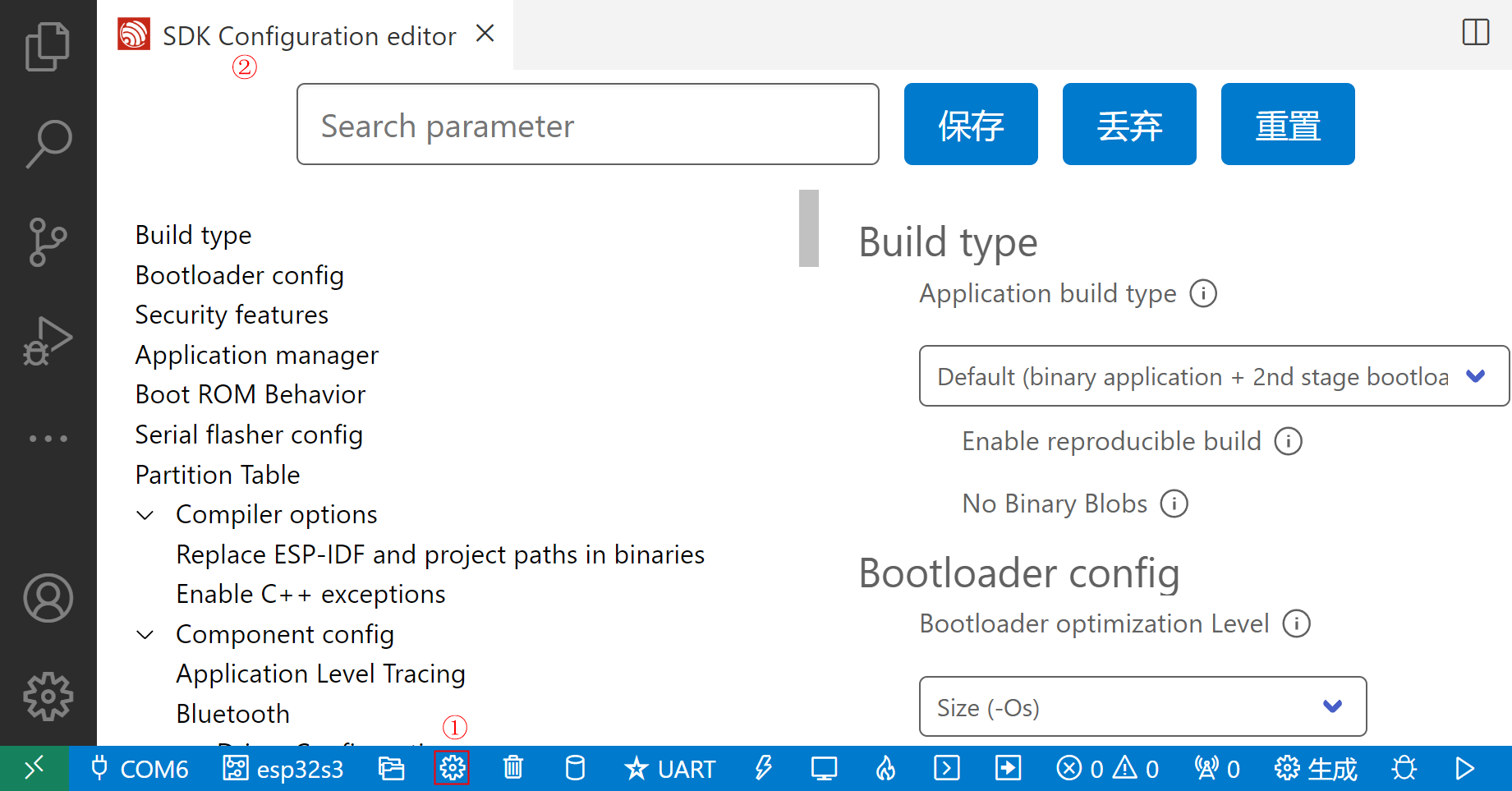The width and height of the screenshot is (1512, 791).
Task: Open Run and Debug view
Action: click(48, 341)
